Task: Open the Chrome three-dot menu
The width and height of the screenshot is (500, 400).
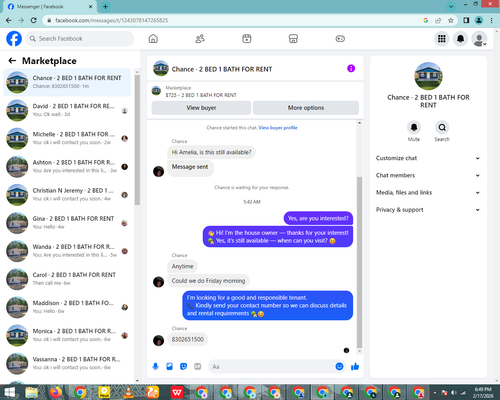Action: pyautogui.click(x=492, y=20)
